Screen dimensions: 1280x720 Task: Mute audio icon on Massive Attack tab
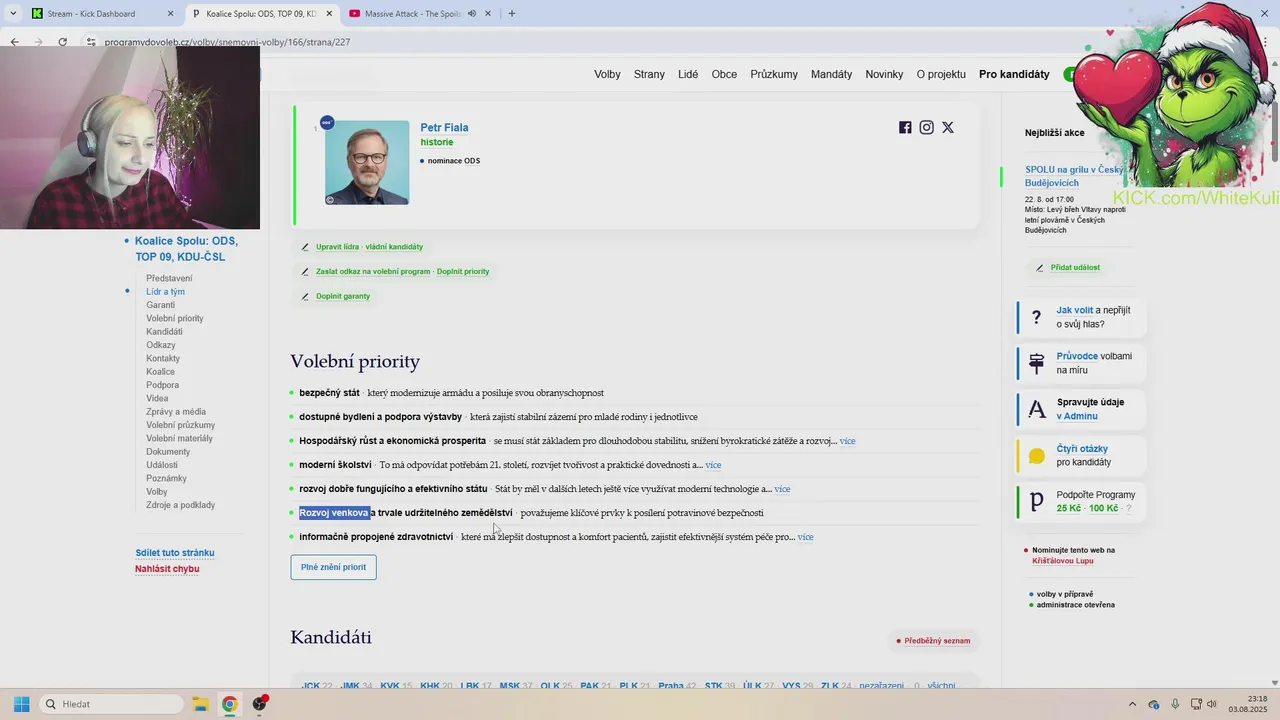pos(472,14)
